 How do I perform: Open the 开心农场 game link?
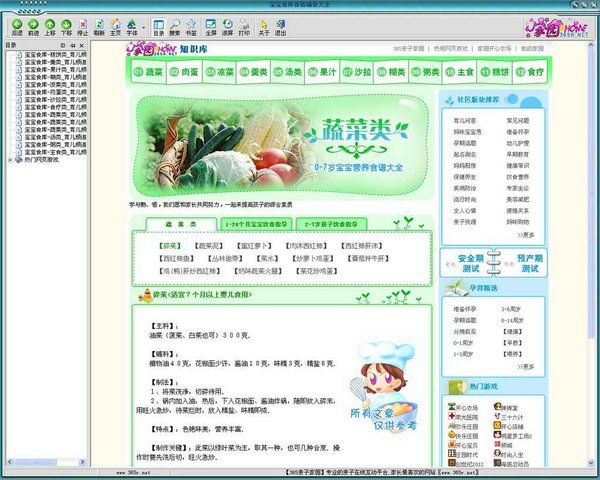tap(463, 408)
